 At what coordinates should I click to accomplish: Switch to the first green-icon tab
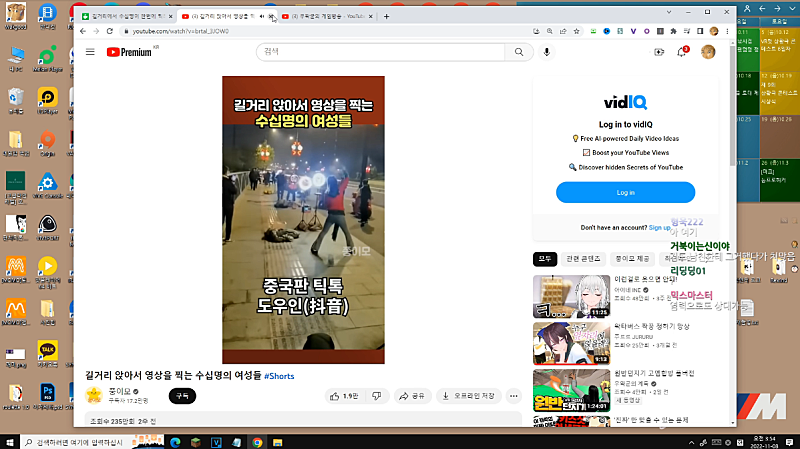[128, 16]
